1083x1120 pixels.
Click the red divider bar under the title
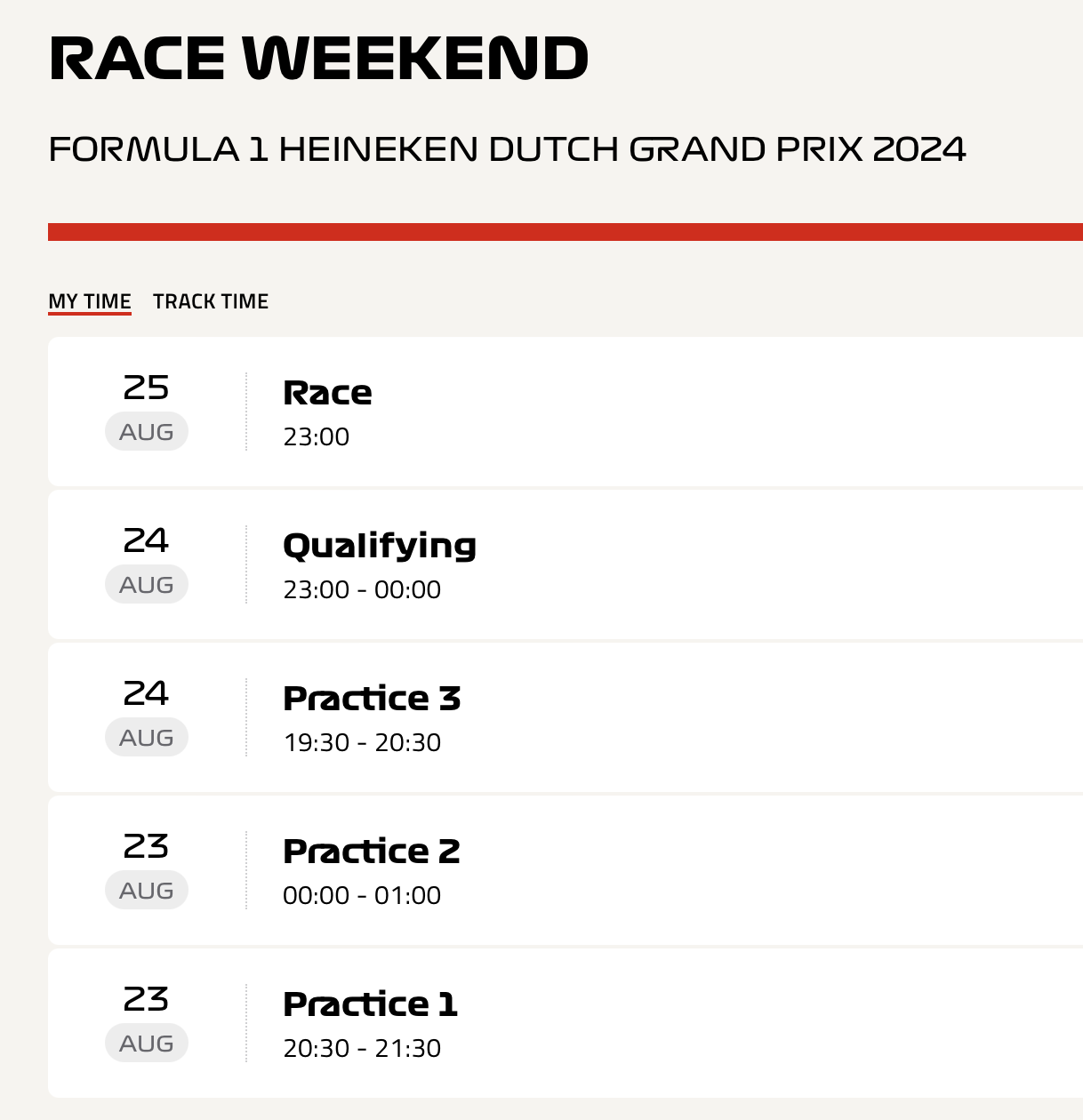[566, 232]
